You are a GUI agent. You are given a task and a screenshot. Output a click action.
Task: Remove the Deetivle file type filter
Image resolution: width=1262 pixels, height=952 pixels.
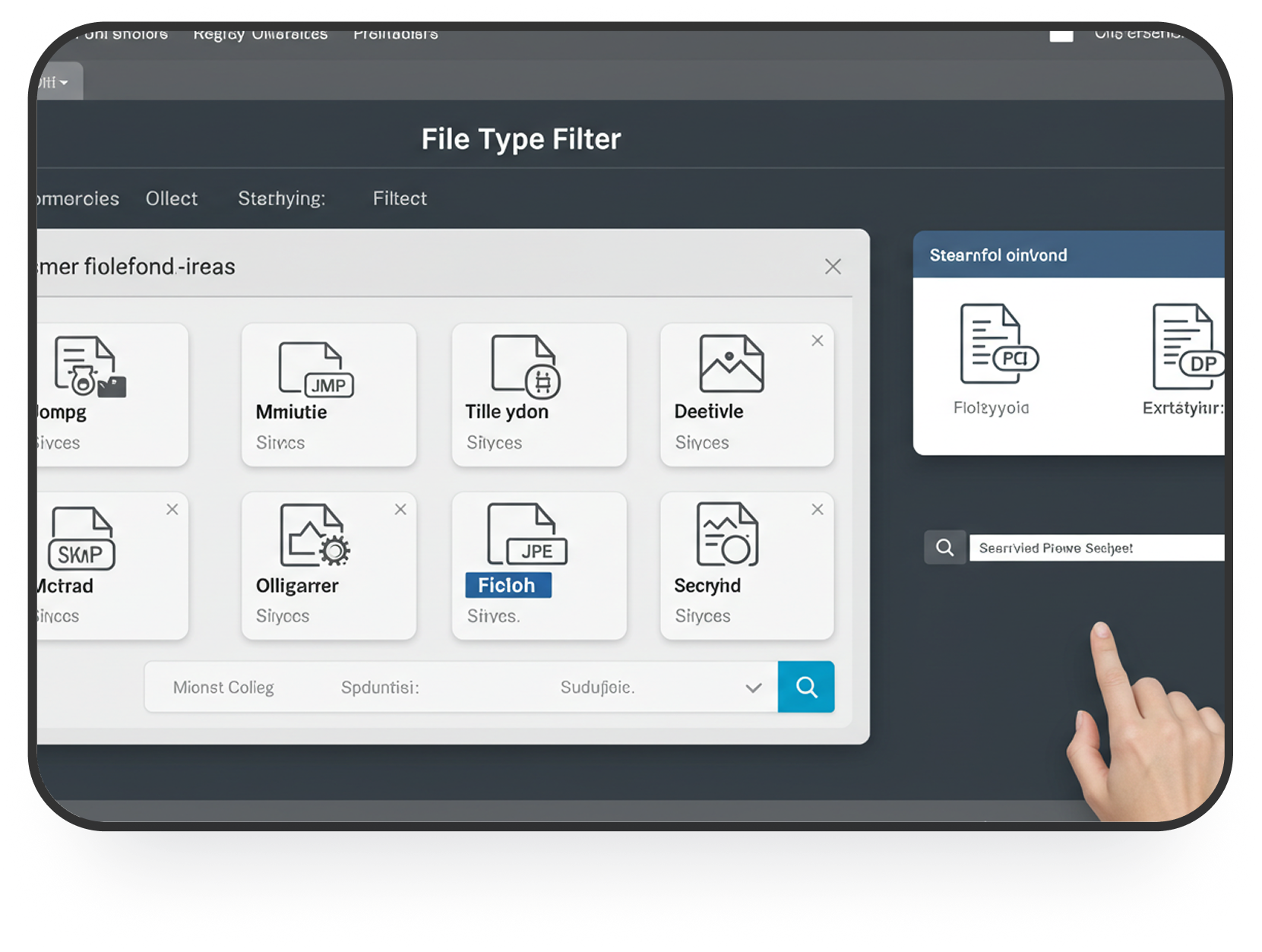coord(818,341)
